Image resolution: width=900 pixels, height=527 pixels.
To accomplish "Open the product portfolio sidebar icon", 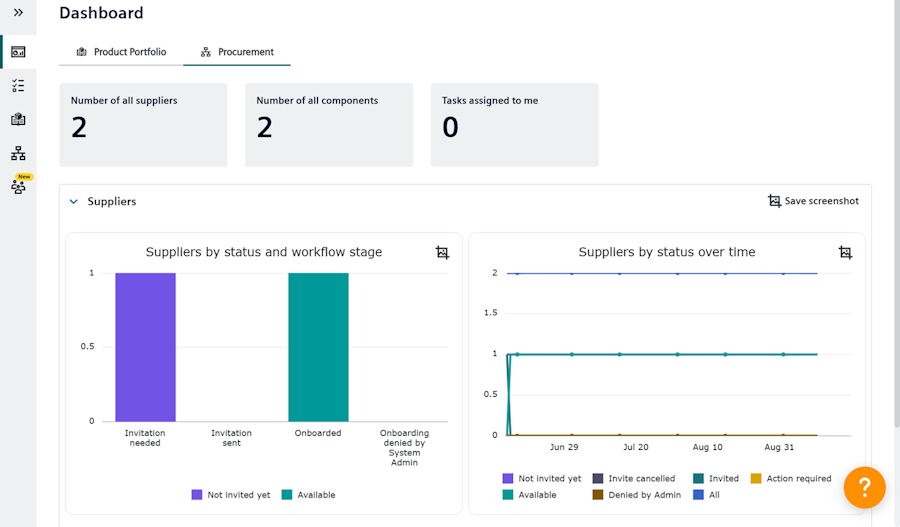I will coord(18,119).
